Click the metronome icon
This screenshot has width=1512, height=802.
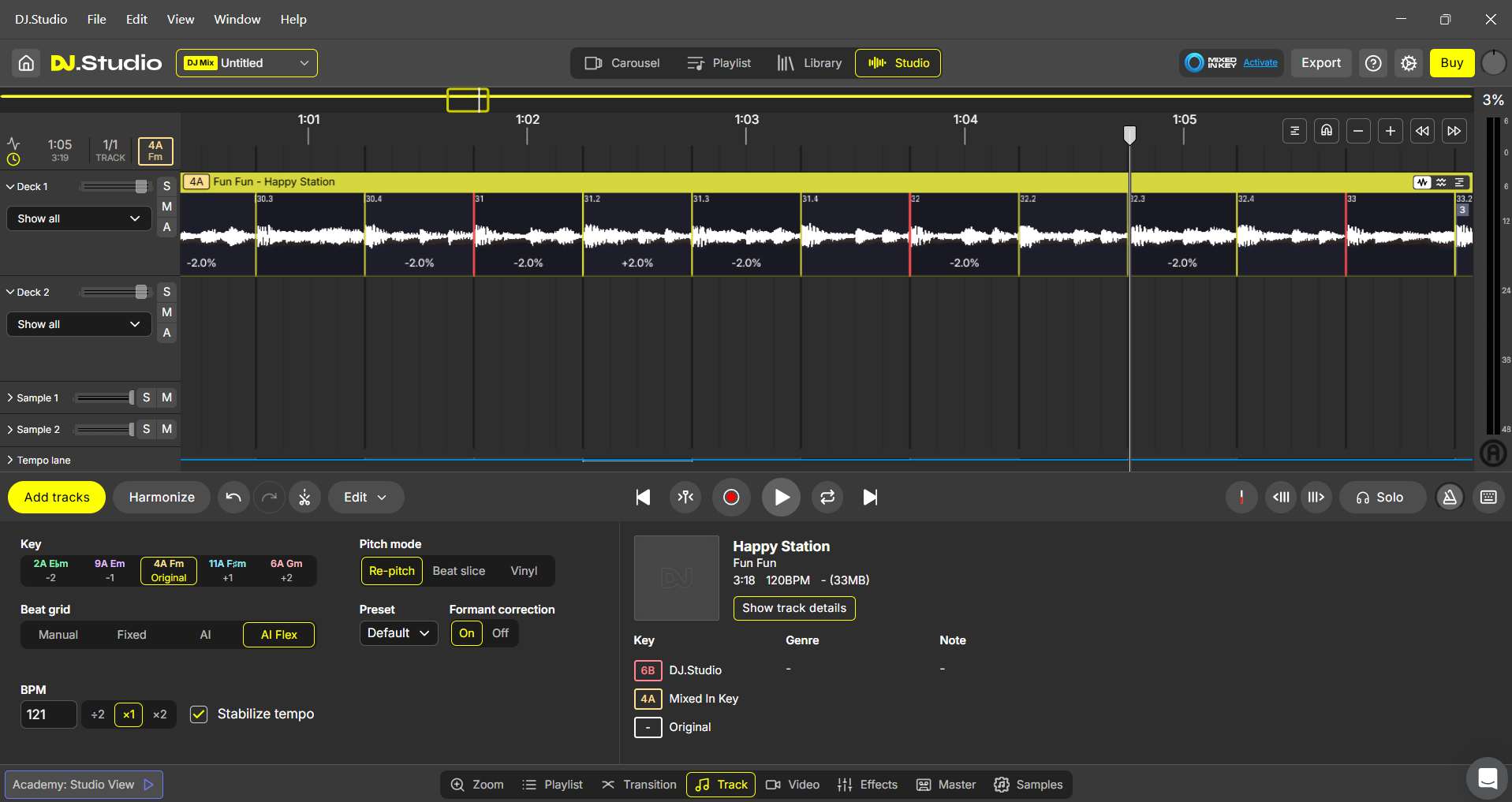point(1450,498)
